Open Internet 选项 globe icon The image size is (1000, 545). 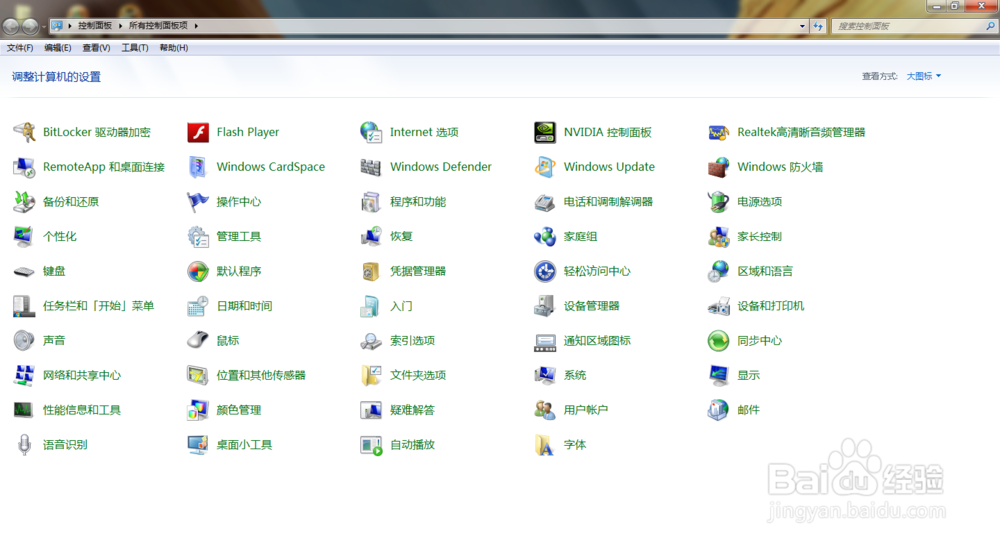coord(371,132)
